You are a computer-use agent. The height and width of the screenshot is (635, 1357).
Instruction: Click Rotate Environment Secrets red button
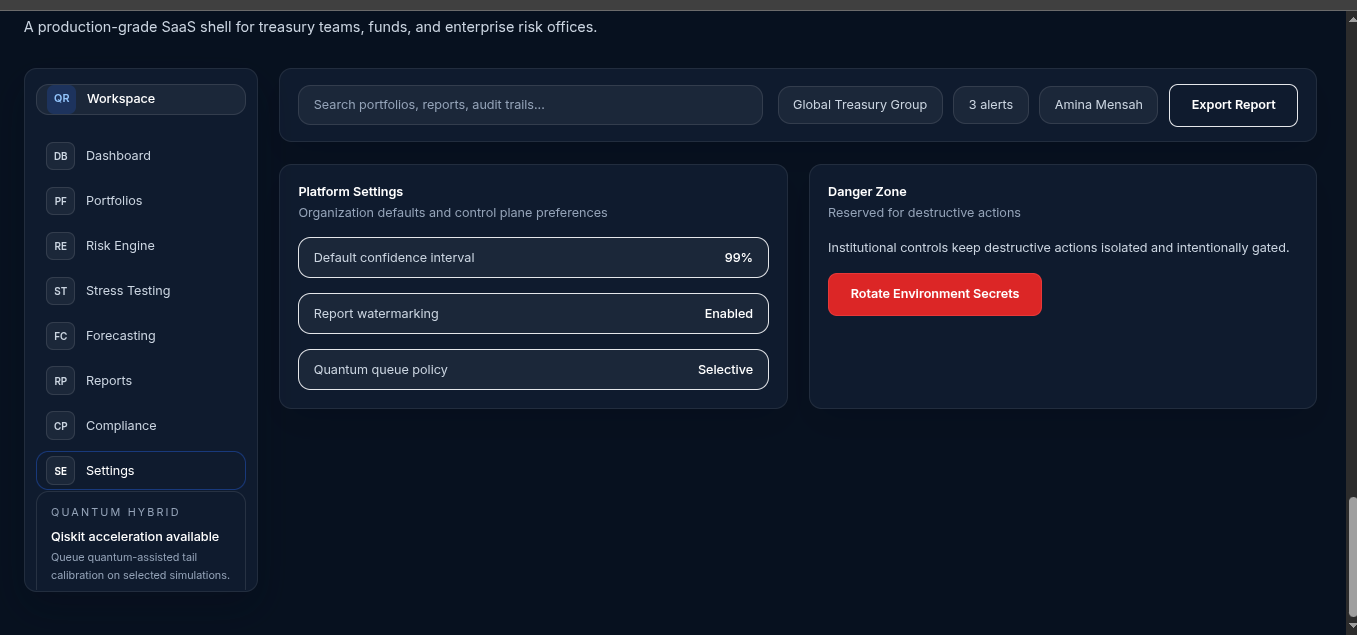(935, 294)
